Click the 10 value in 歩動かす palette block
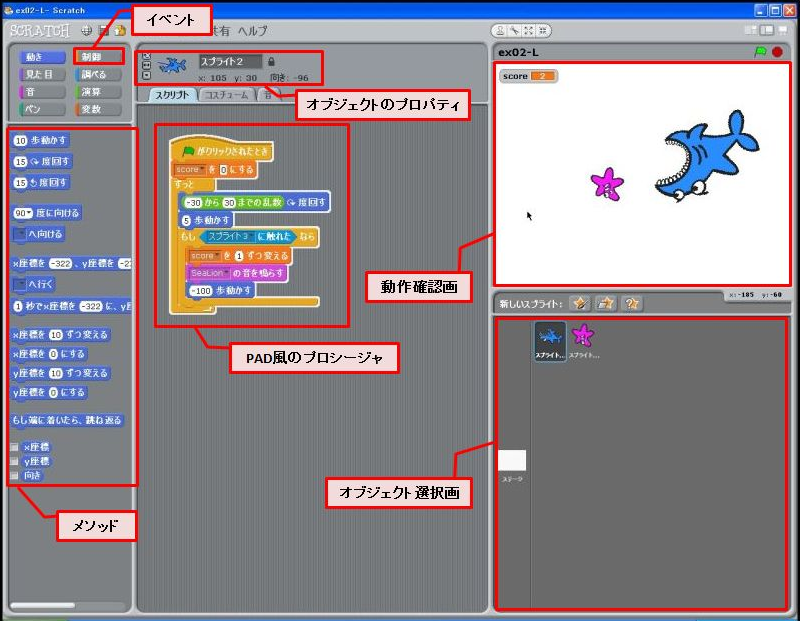This screenshot has height=621, width=800. click(x=20, y=140)
